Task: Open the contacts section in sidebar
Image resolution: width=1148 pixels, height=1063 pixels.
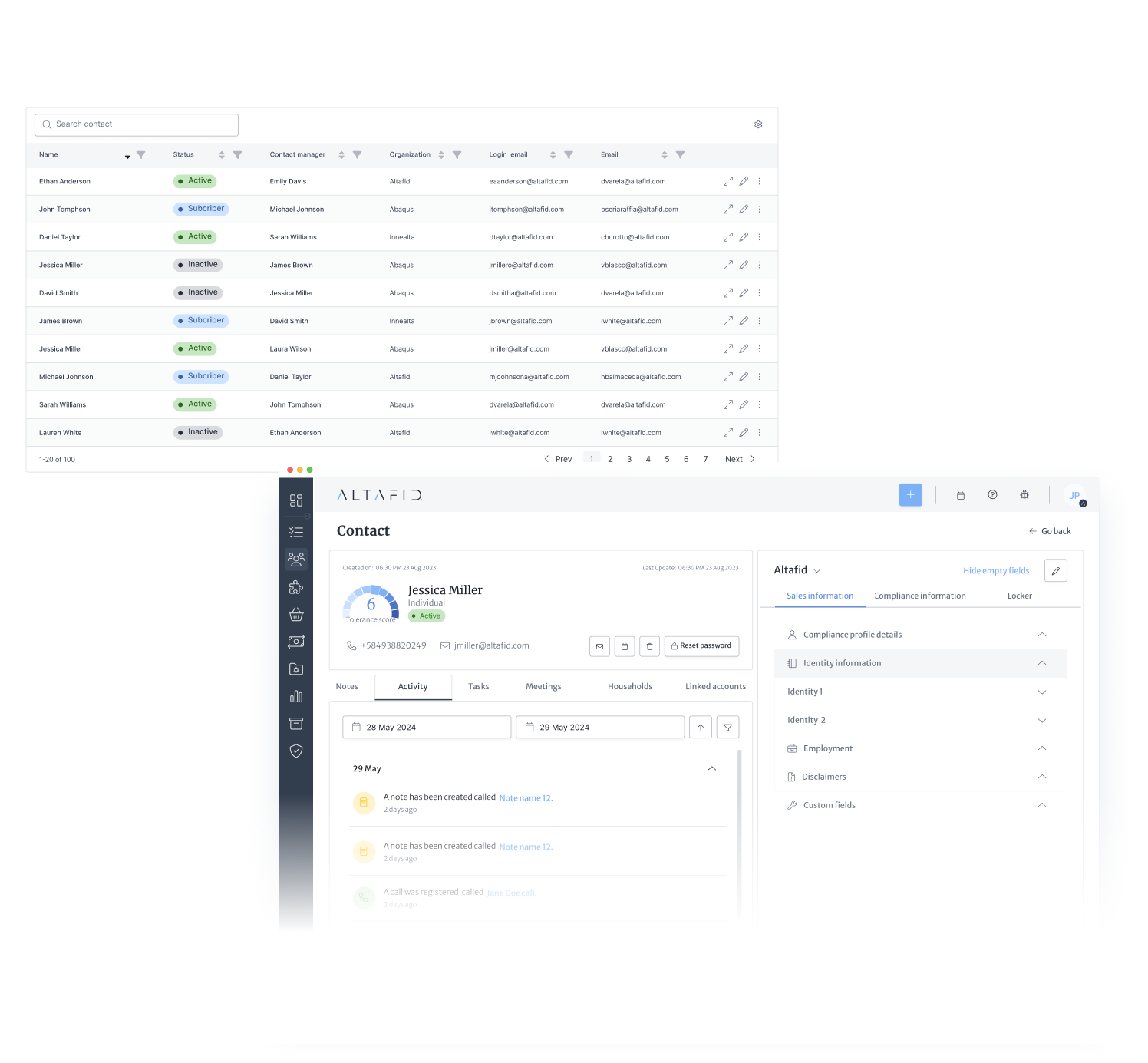Action: (296, 559)
